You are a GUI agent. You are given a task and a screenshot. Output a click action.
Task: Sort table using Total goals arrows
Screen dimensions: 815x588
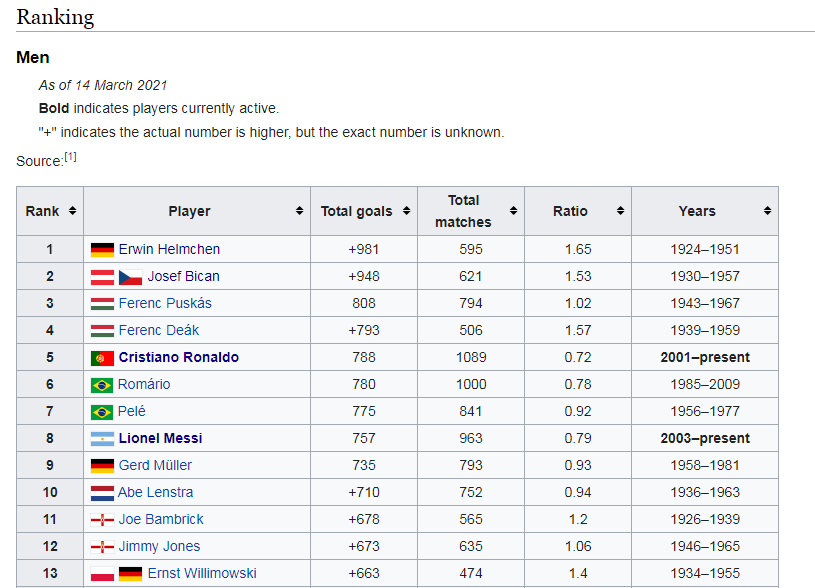coord(405,212)
